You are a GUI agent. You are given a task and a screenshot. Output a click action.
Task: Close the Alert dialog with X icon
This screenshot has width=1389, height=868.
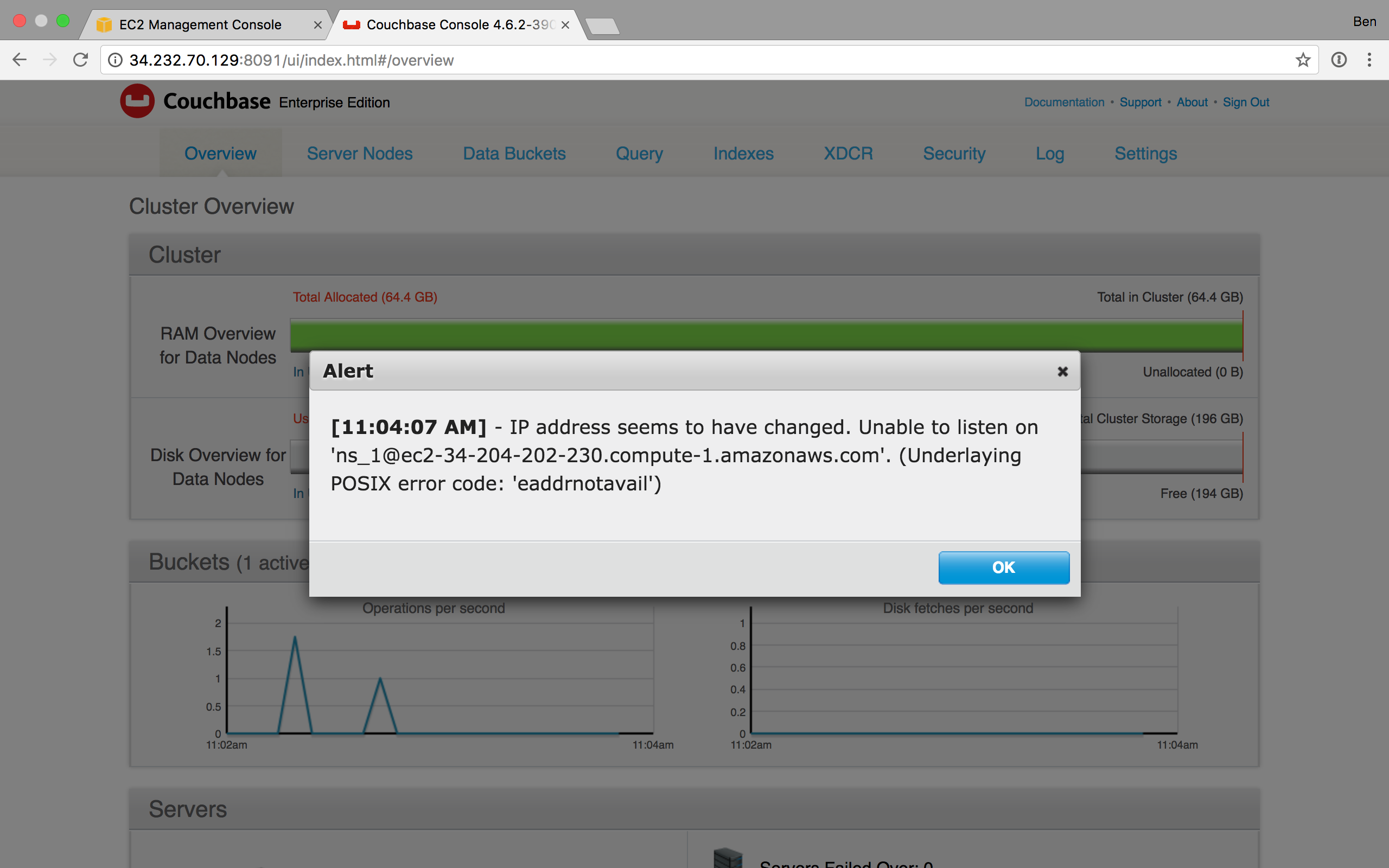pyautogui.click(x=1062, y=372)
